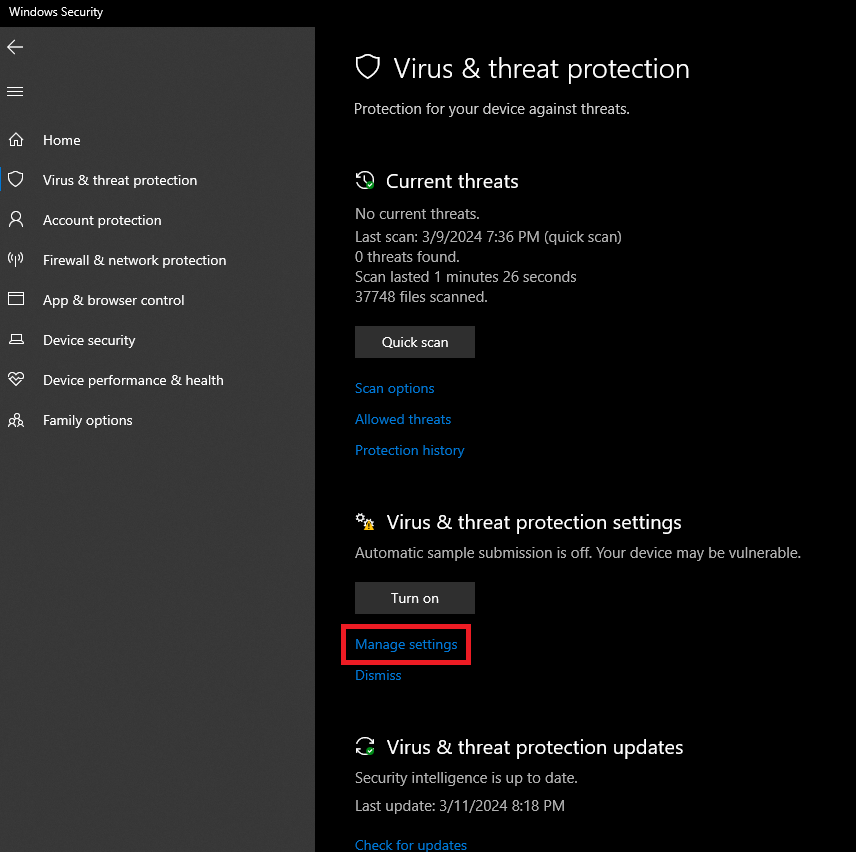
Task: Open the Home menu item
Action: [62, 140]
